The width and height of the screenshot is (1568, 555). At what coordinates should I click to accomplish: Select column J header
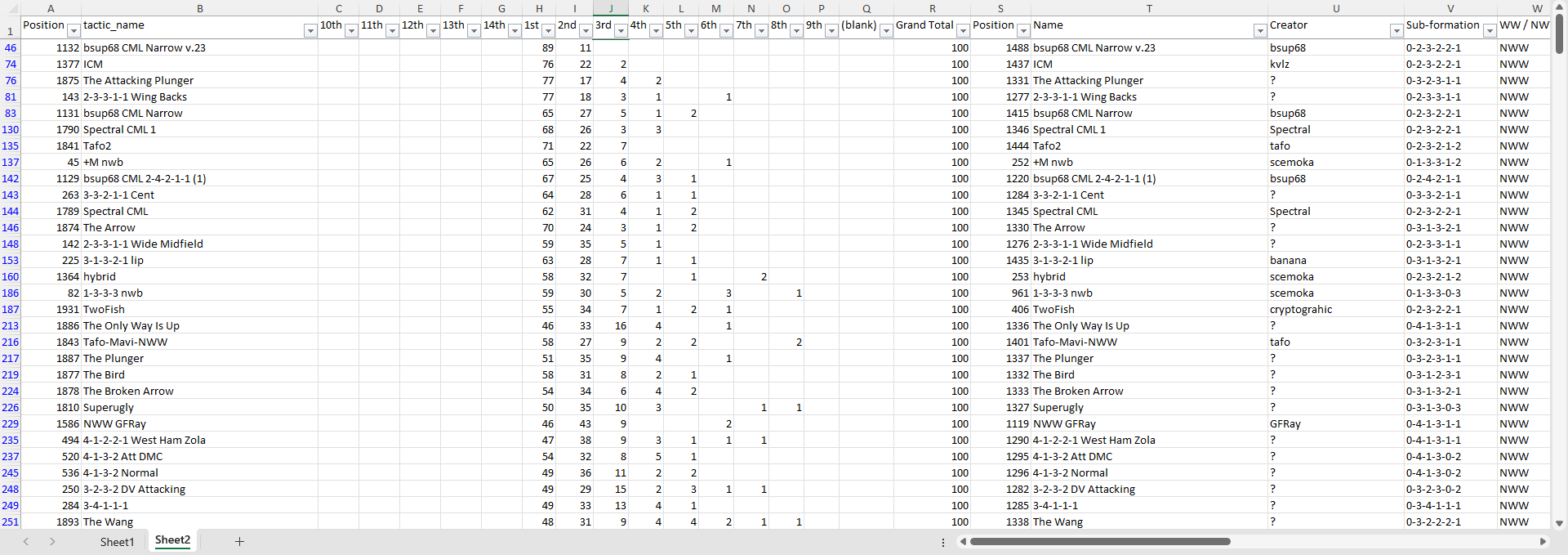610,8
